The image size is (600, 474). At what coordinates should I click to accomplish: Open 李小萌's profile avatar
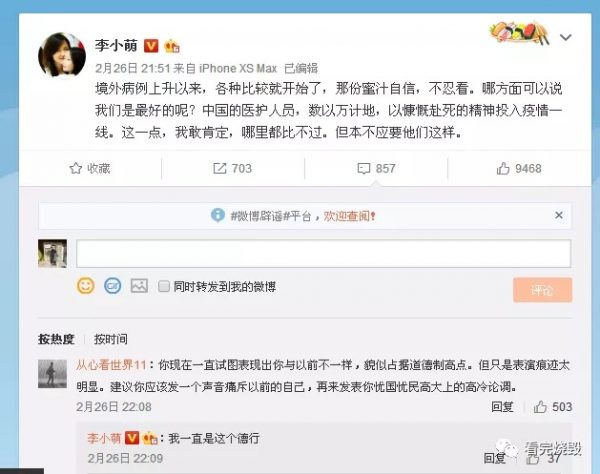click(62, 55)
